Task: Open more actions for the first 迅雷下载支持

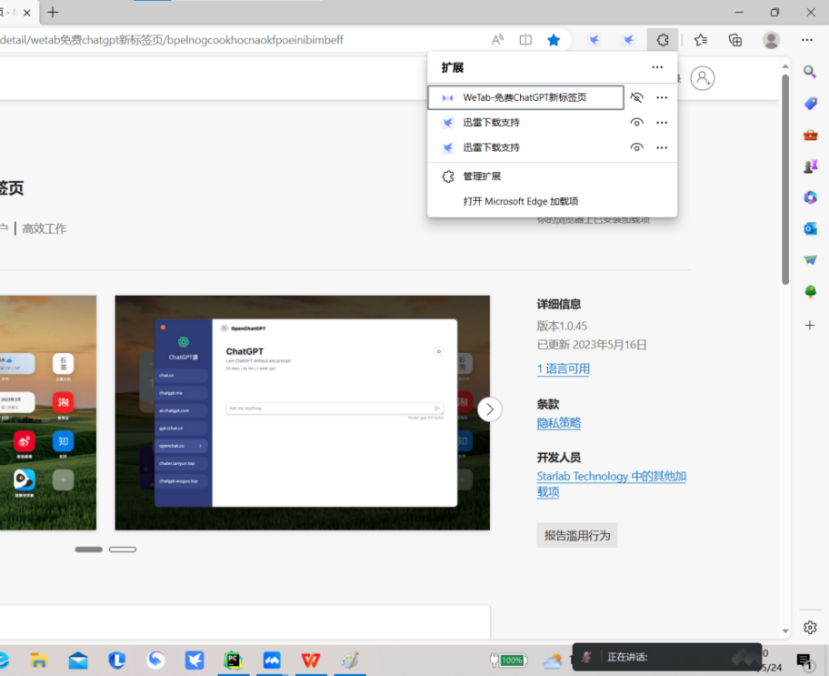Action: click(x=662, y=123)
